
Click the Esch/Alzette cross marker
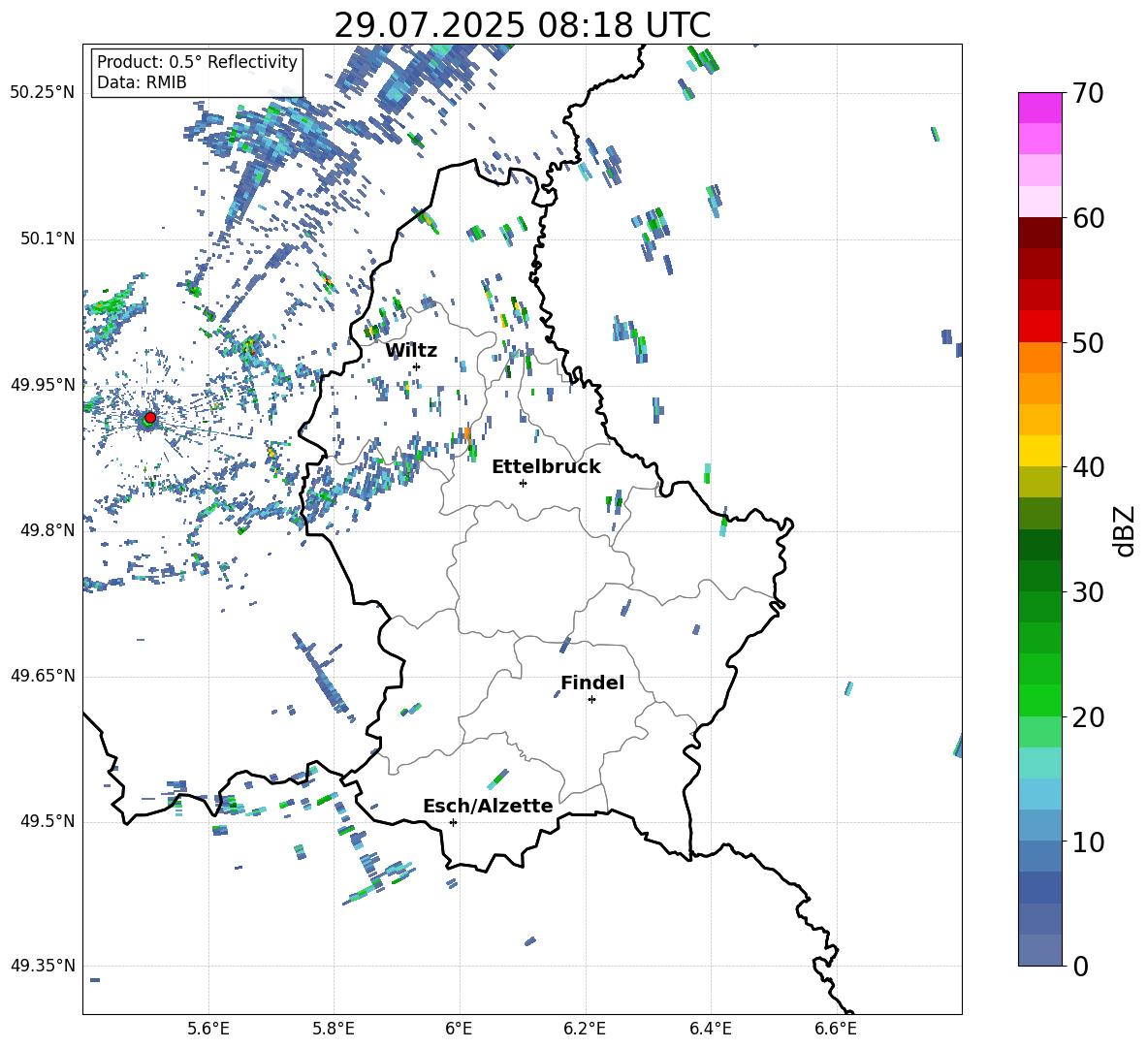[x=453, y=822]
